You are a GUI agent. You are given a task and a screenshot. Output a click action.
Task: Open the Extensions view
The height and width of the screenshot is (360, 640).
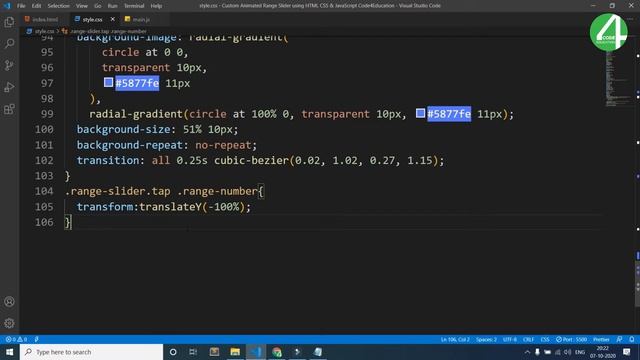9,109
